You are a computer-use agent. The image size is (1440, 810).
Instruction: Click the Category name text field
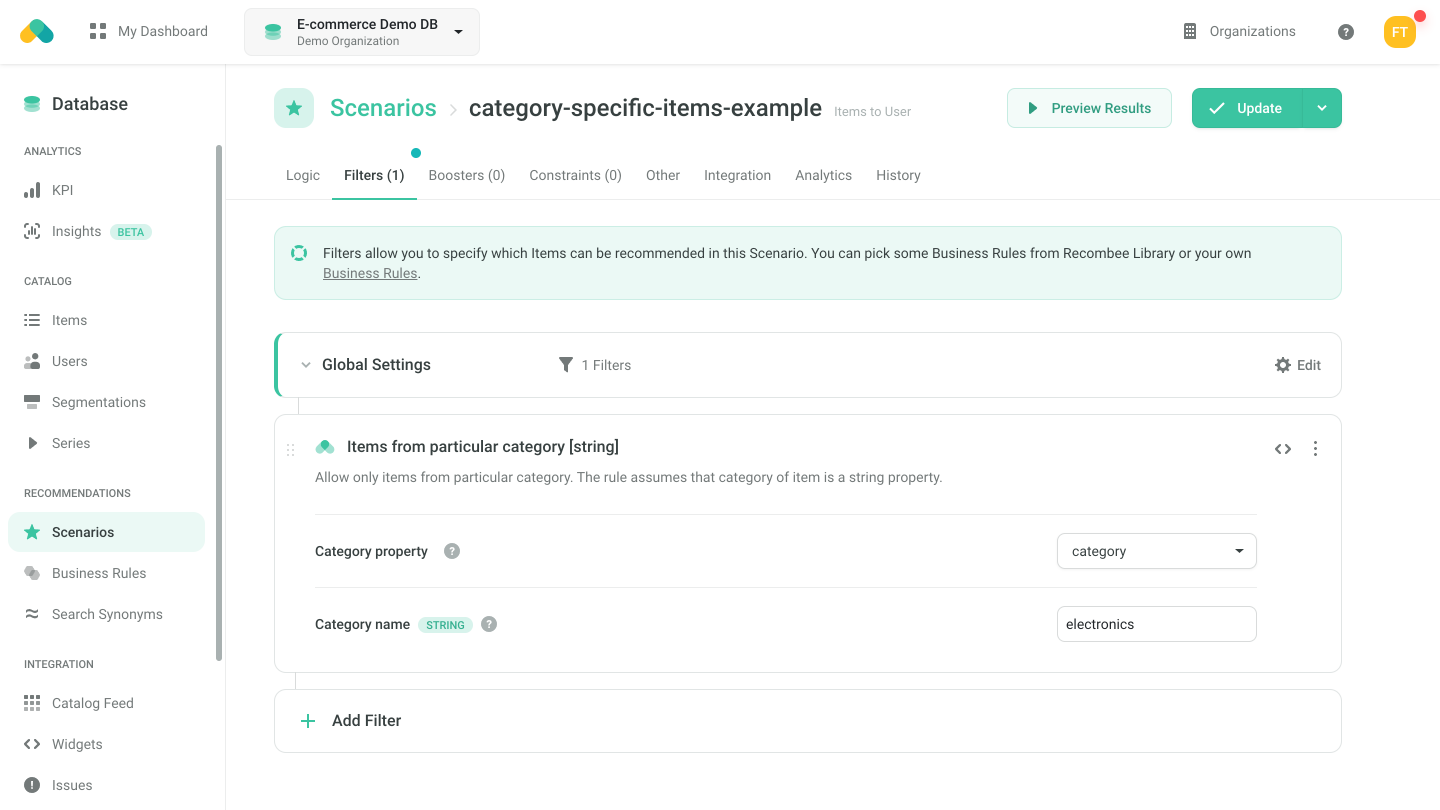[x=1156, y=624]
